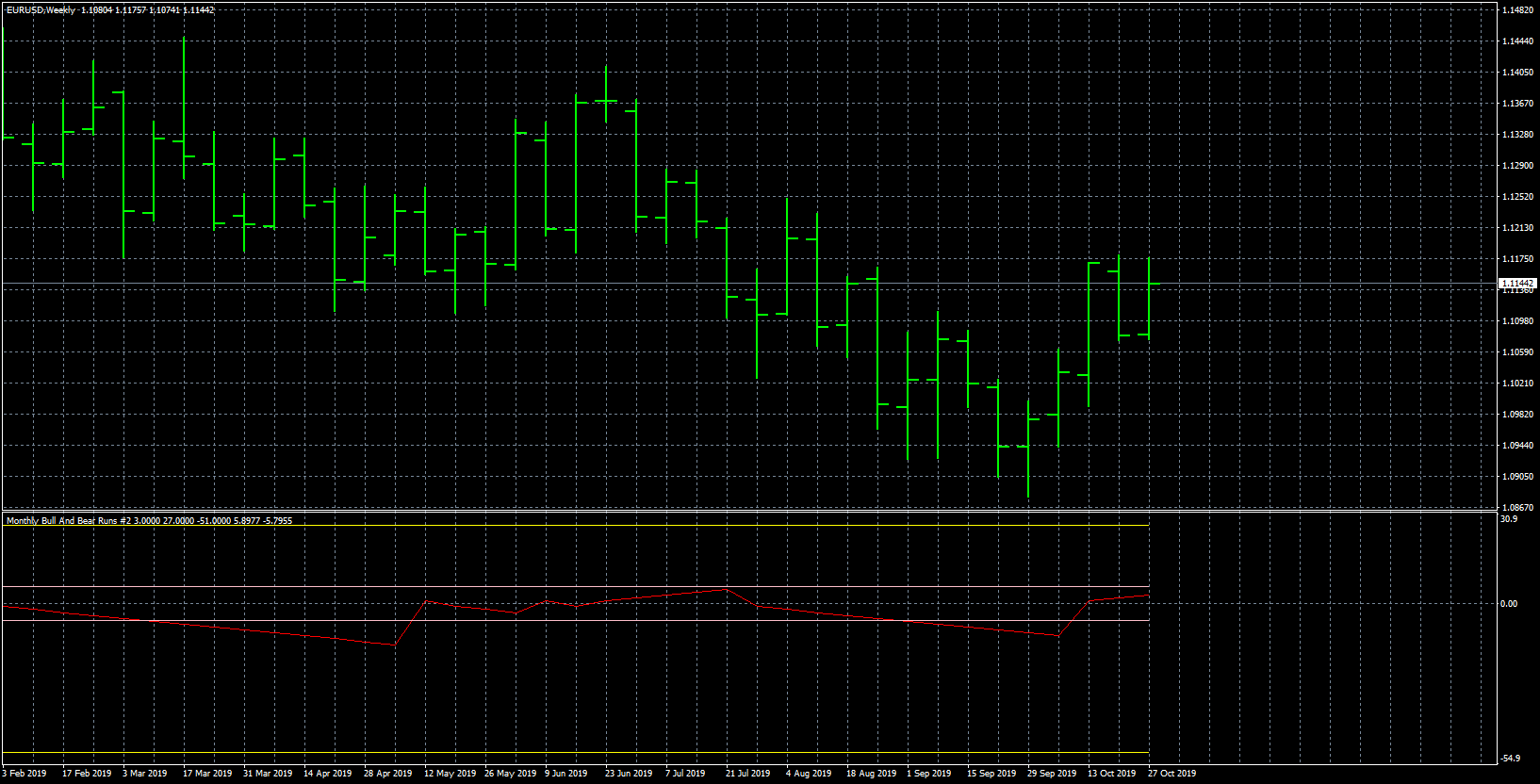
Task: Select the 1.12130 price level label
Action: tap(1517, 228)
